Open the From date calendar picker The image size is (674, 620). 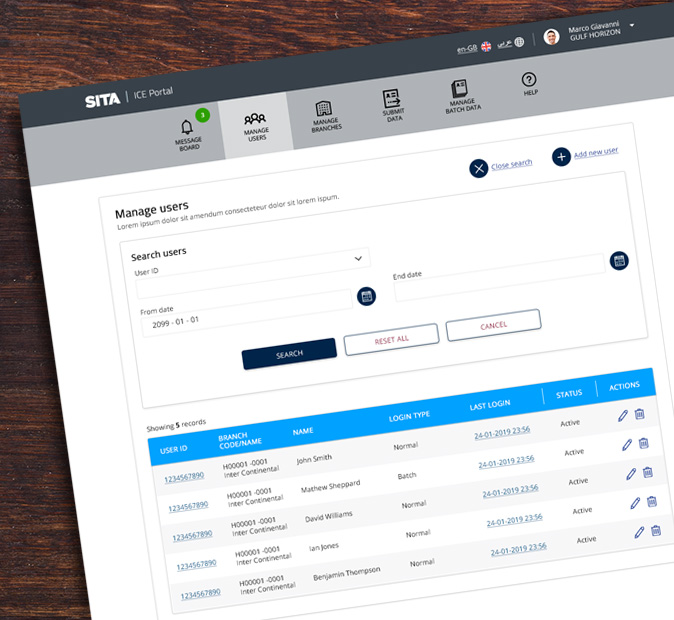tap(367, 296)
